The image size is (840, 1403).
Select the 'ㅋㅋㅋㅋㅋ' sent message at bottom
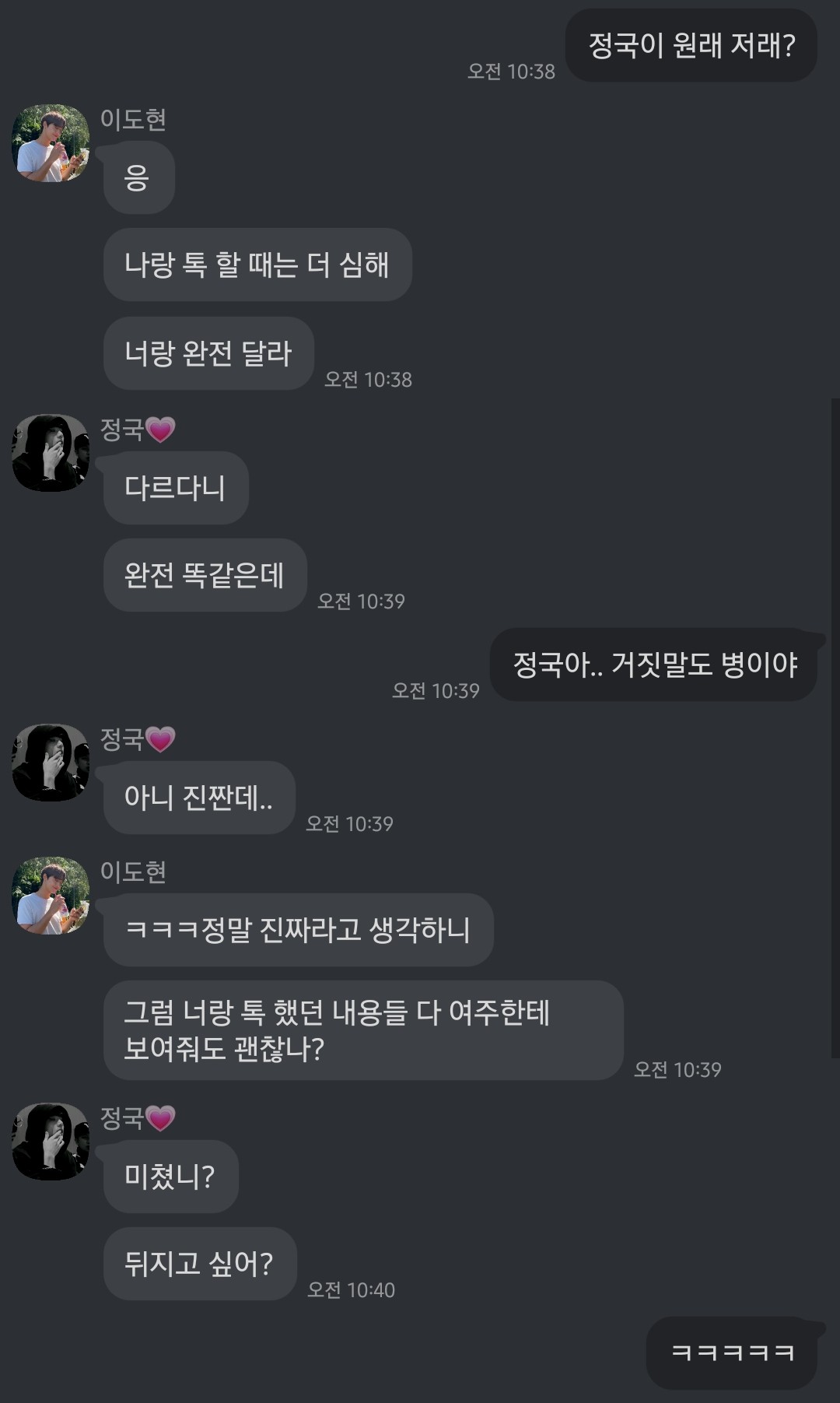732,1353
